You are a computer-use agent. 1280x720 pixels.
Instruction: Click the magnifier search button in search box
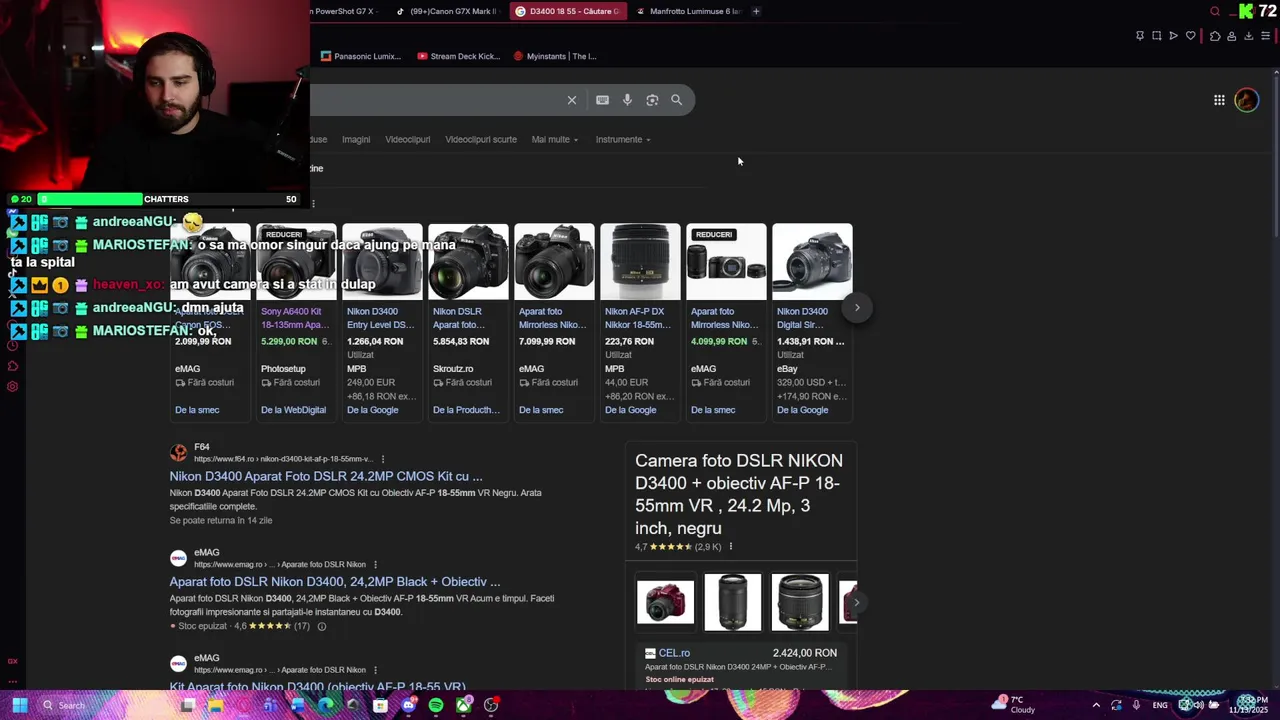click(x=677, y=100)
